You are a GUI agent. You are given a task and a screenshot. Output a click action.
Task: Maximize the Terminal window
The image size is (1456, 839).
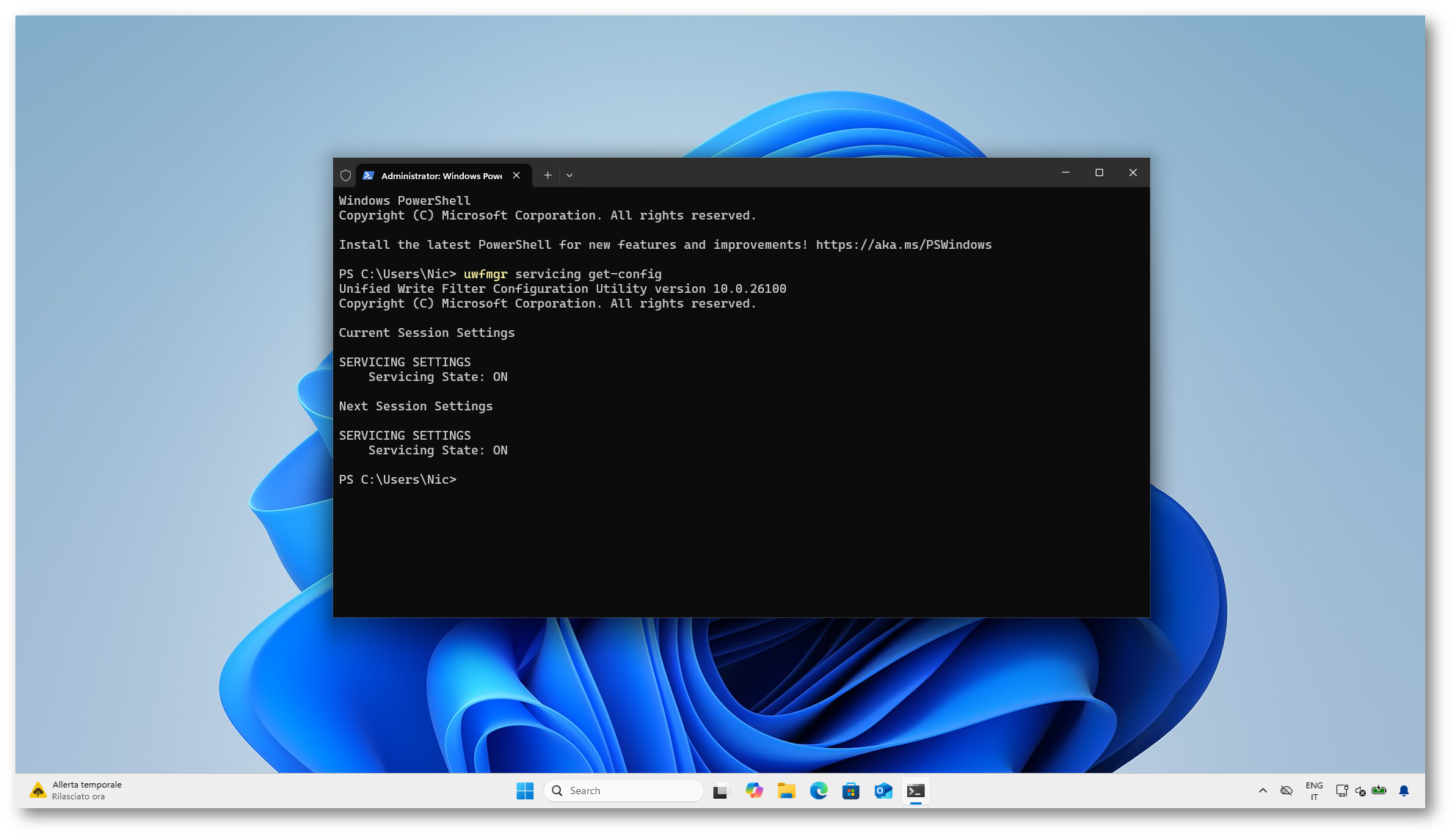tap(1099, 172)
